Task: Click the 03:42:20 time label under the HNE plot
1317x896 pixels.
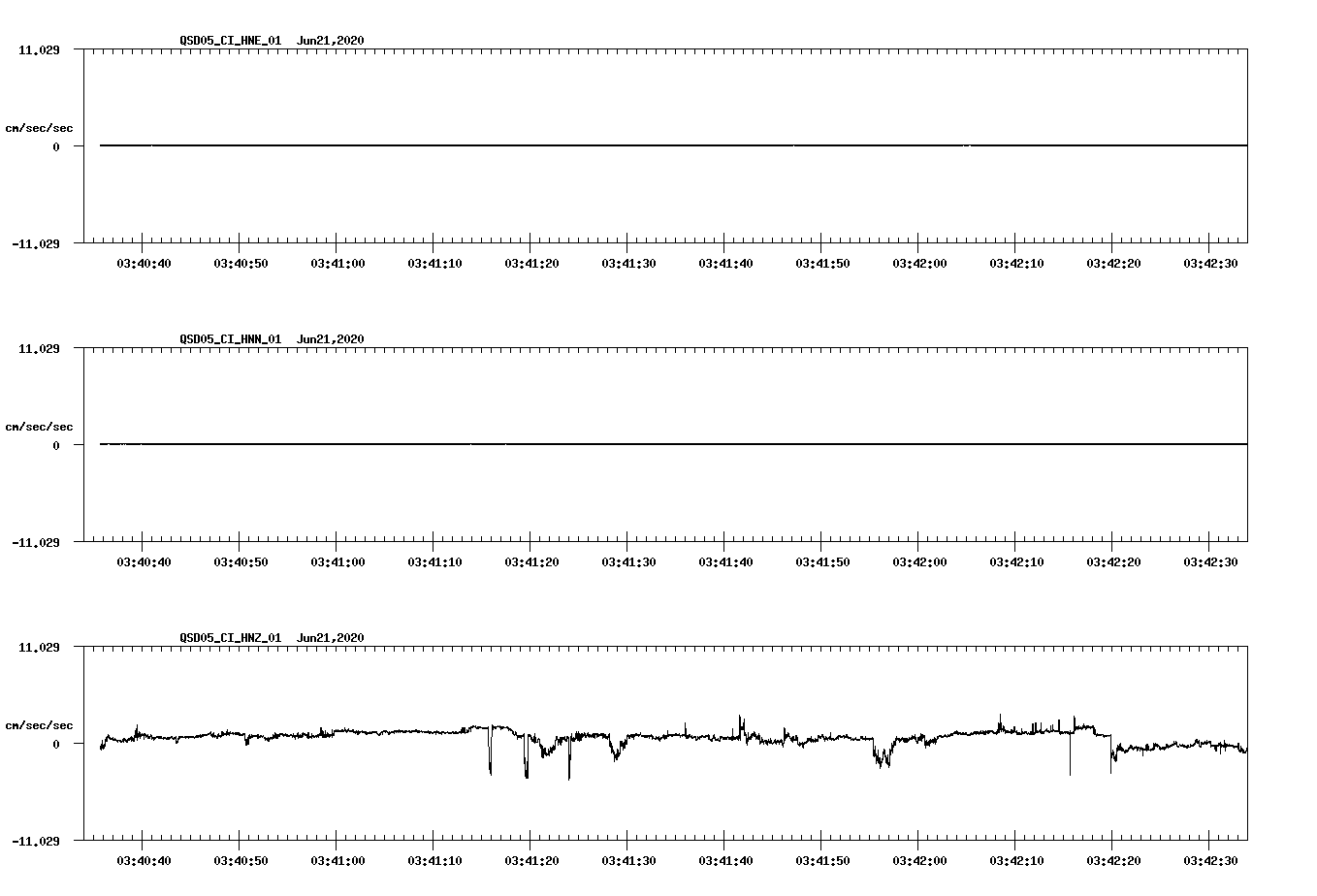Action: coord(1113,264)
